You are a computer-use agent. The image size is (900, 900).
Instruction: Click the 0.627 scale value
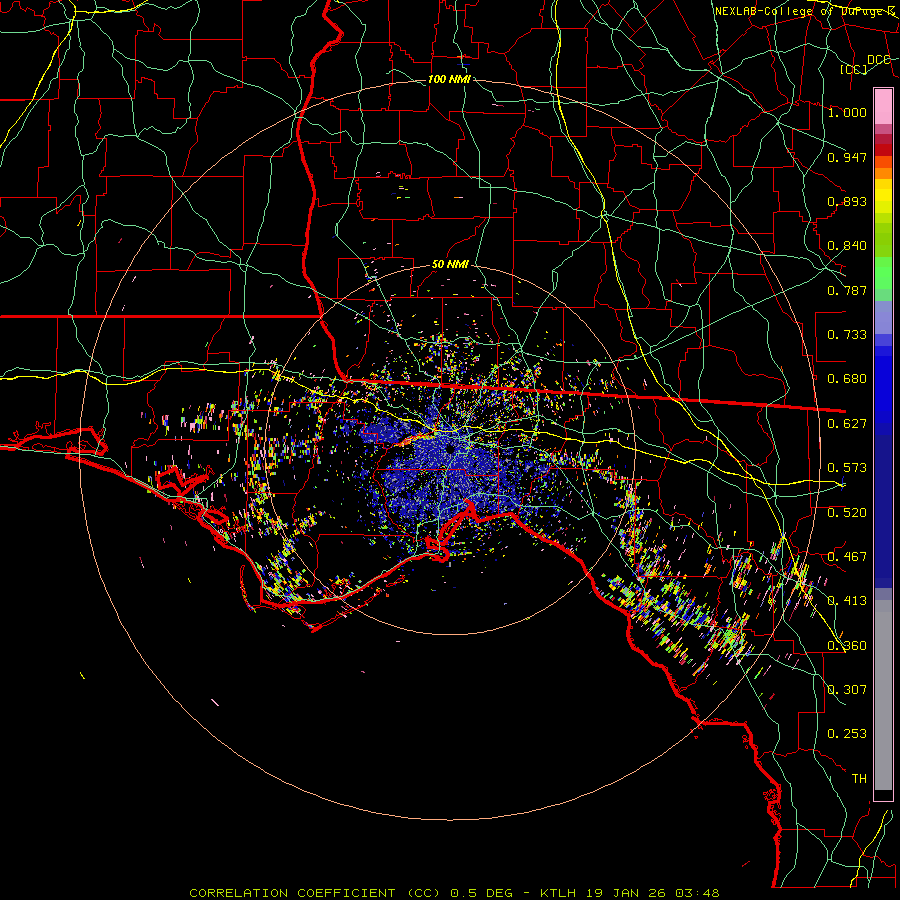point(847,424)
